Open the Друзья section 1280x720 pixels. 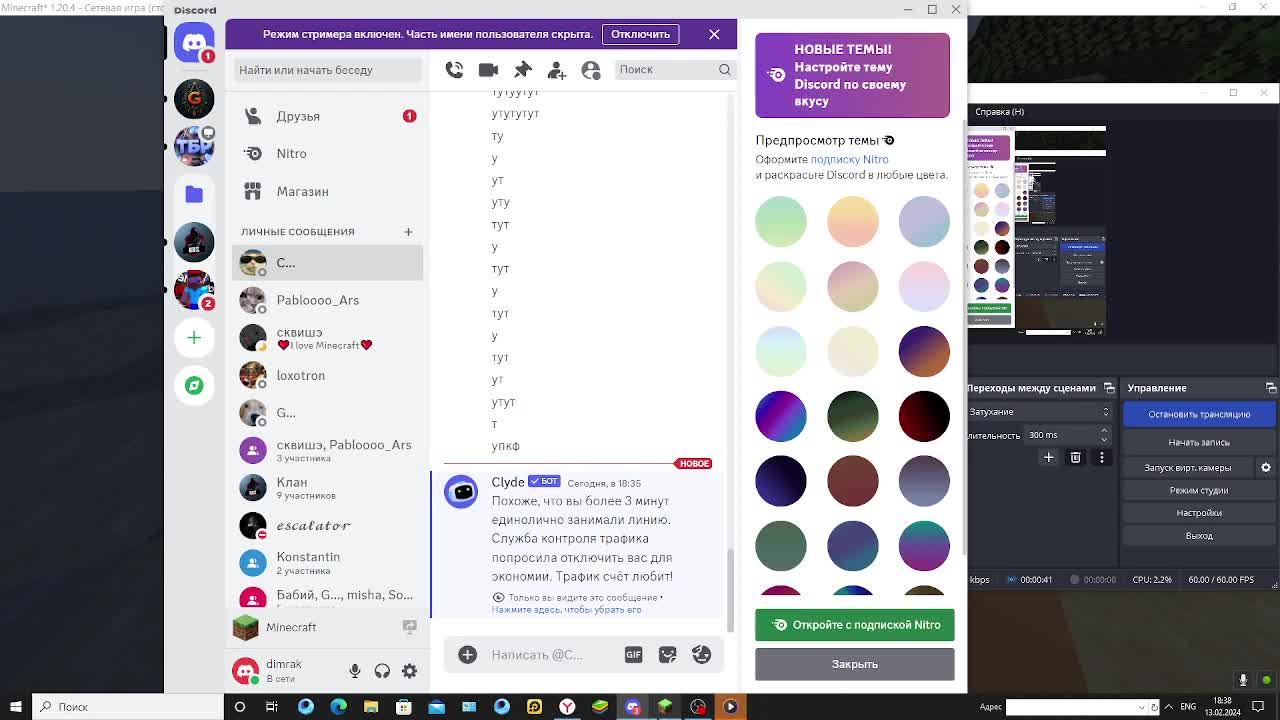(x=328, y=116)
